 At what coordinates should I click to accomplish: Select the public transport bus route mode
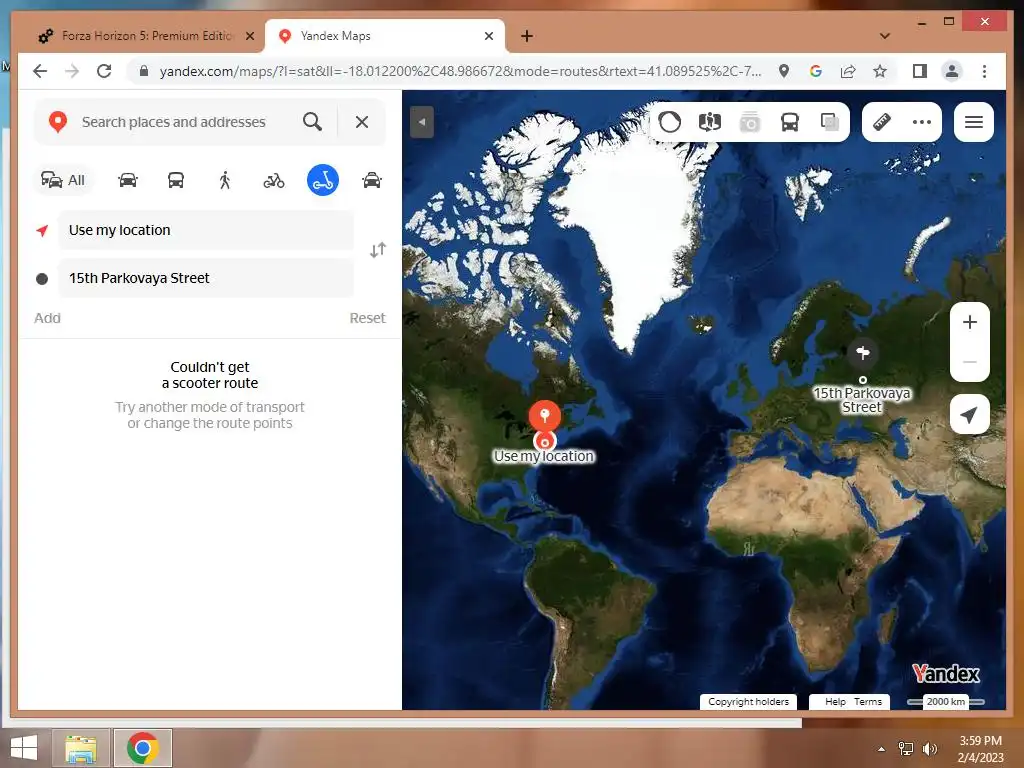[x=176, y=180]
